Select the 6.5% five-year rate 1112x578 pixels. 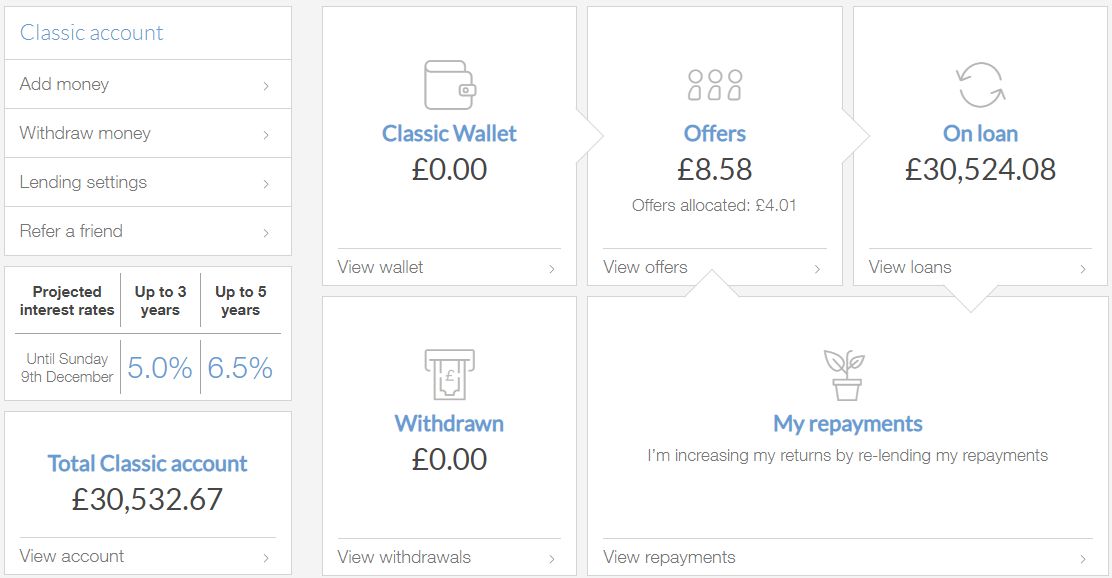pyautogui.click(x=240, y=368)
